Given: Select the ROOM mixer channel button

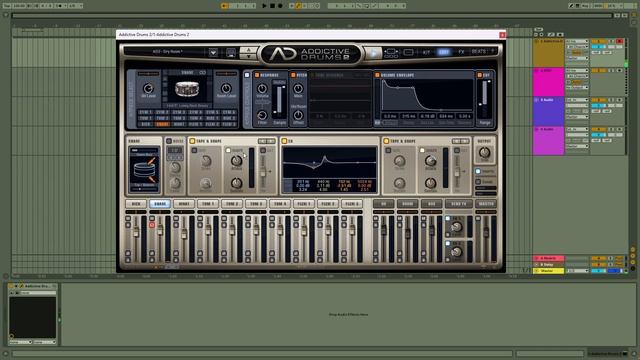Looking at the screenshot, I should [x=407, y=204].
